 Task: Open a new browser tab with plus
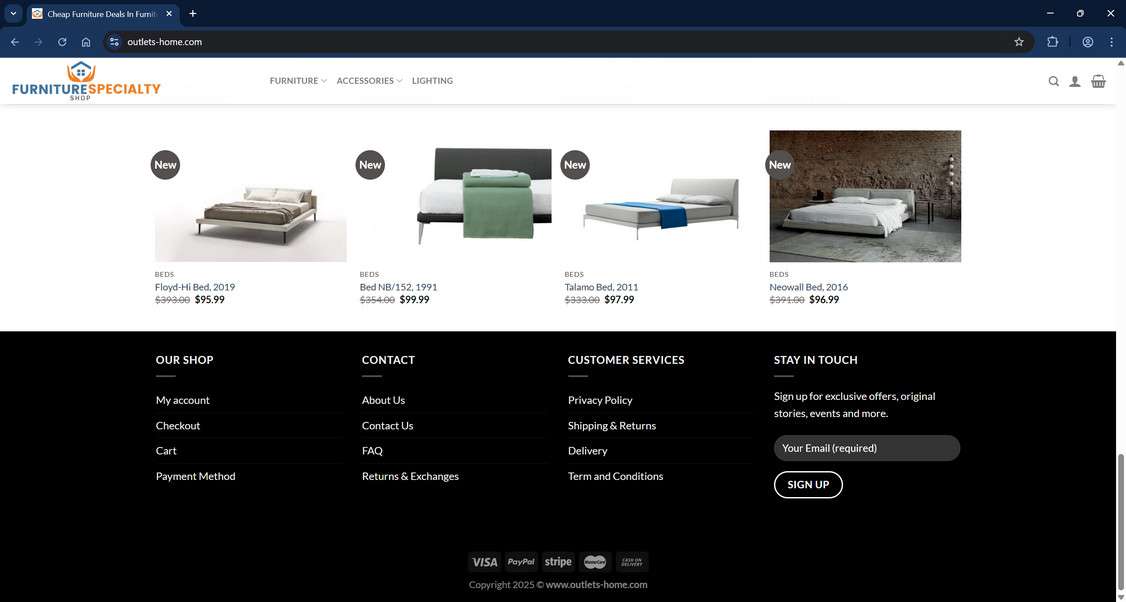click(x=192, y=14)
